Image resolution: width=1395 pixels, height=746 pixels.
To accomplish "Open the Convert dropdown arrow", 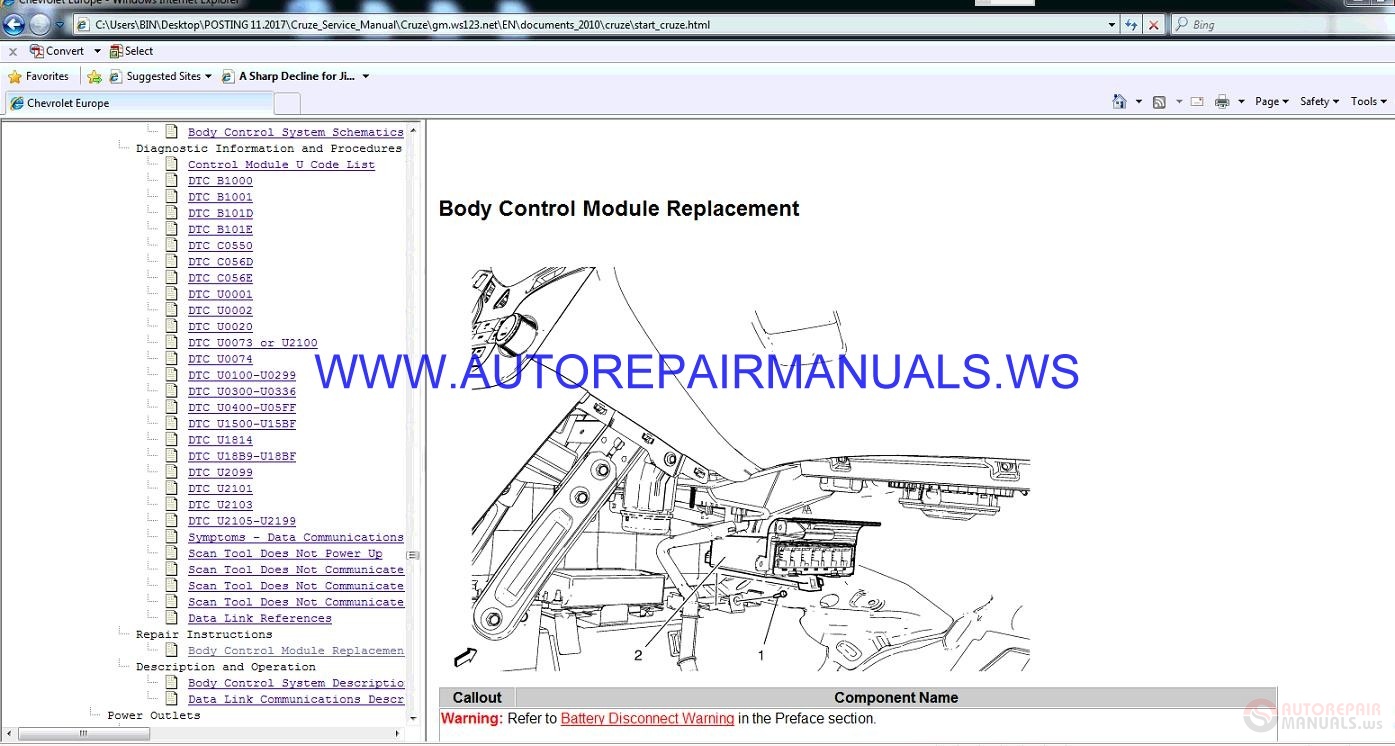I will (97, 51).
